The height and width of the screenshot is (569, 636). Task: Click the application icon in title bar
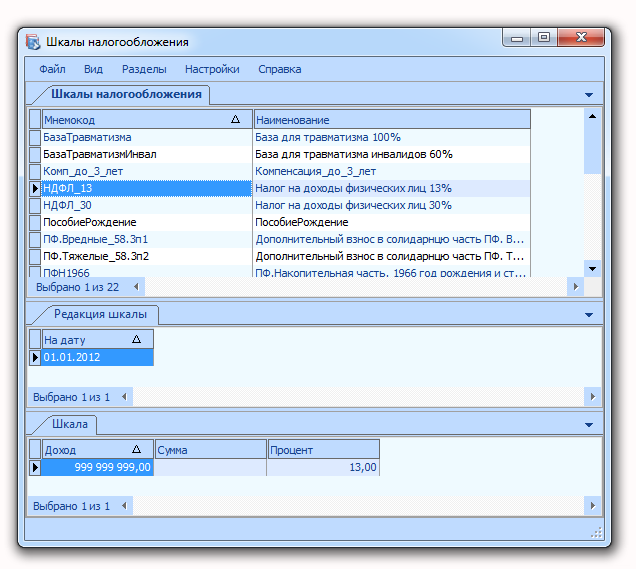coord(33,42)
